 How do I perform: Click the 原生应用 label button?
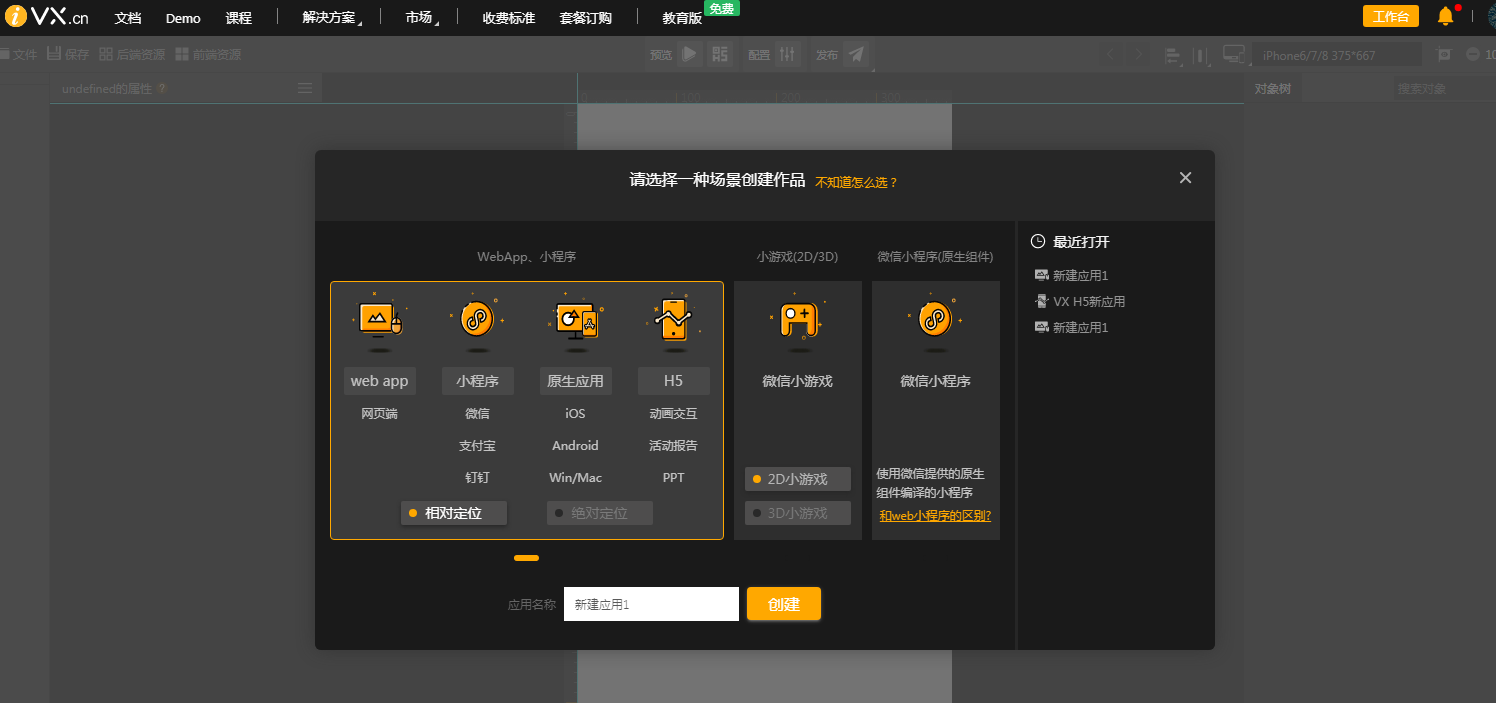point(576,381)
